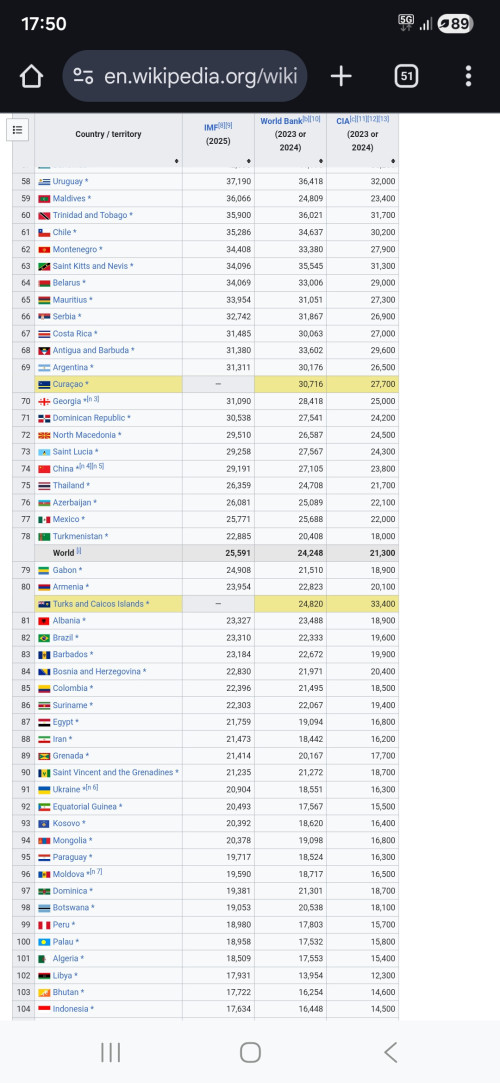The width and height of the screenshot is (500, 1083).
Task: Open footnote n 6 beside Ukraine
Action: (91, 787)
